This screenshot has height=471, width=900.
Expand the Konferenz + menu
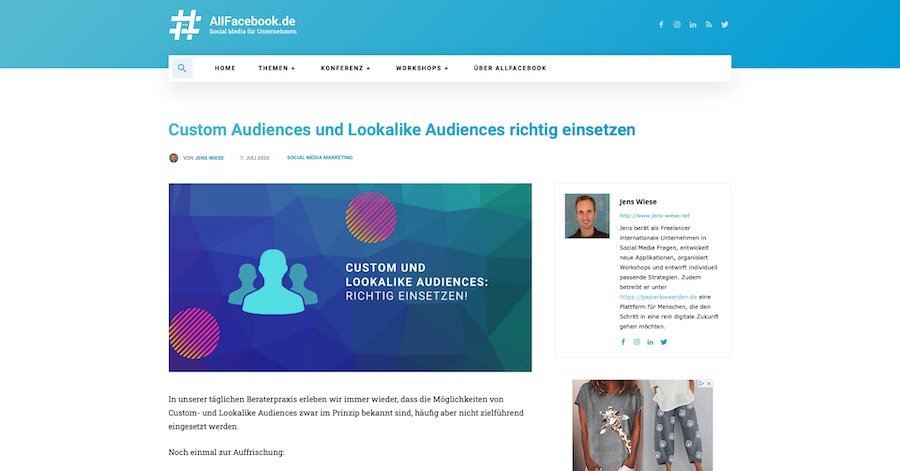coord(346,68)
